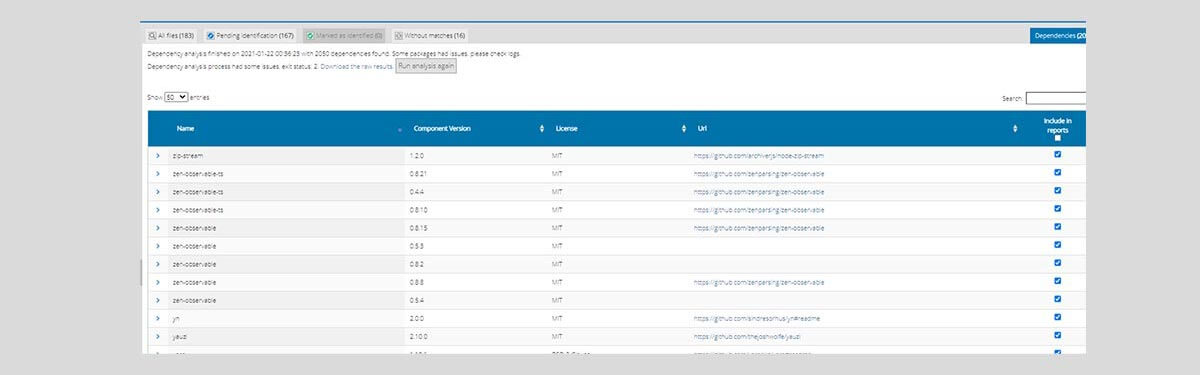Image resolution: width=1200 pixels, height=375 pixels.
Task: Open the sindresorhus yn readme URL
Action: (x=757, y=319)
